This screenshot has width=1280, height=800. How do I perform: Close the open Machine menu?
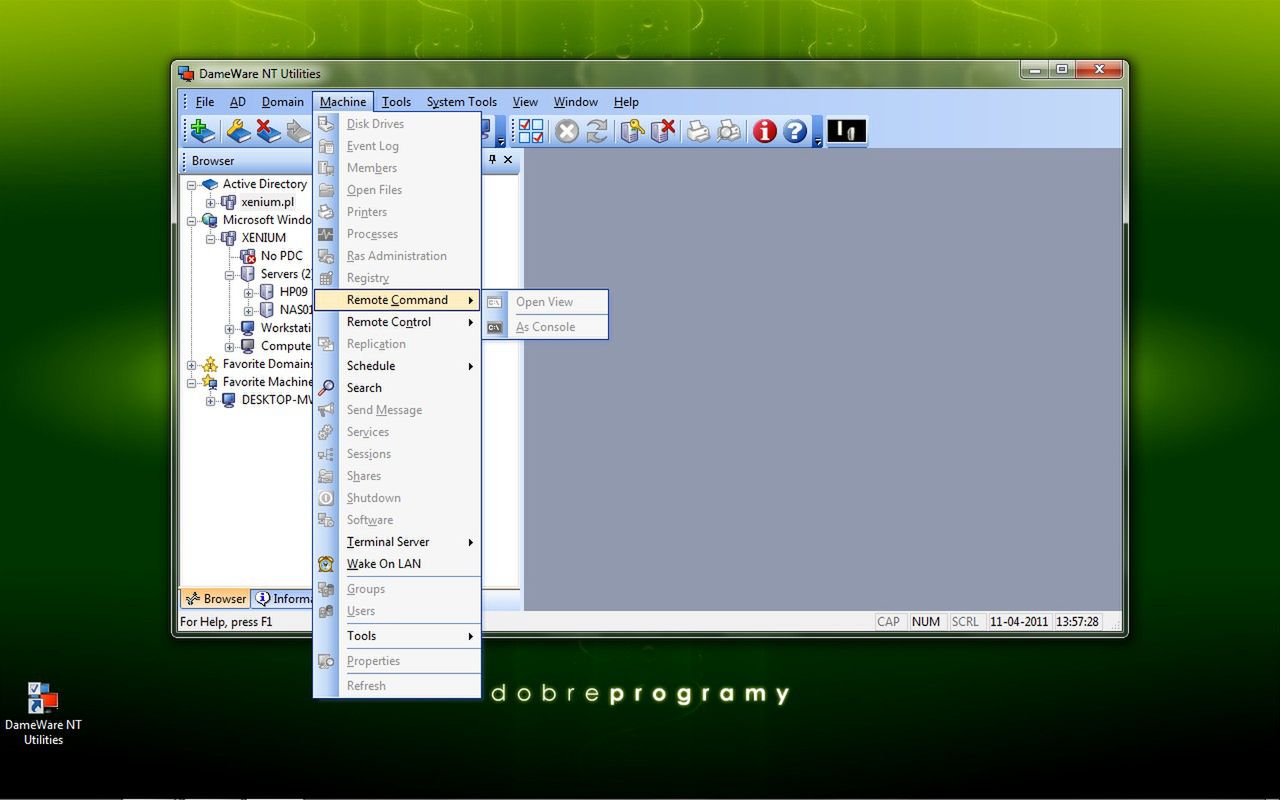click(343, 102)
